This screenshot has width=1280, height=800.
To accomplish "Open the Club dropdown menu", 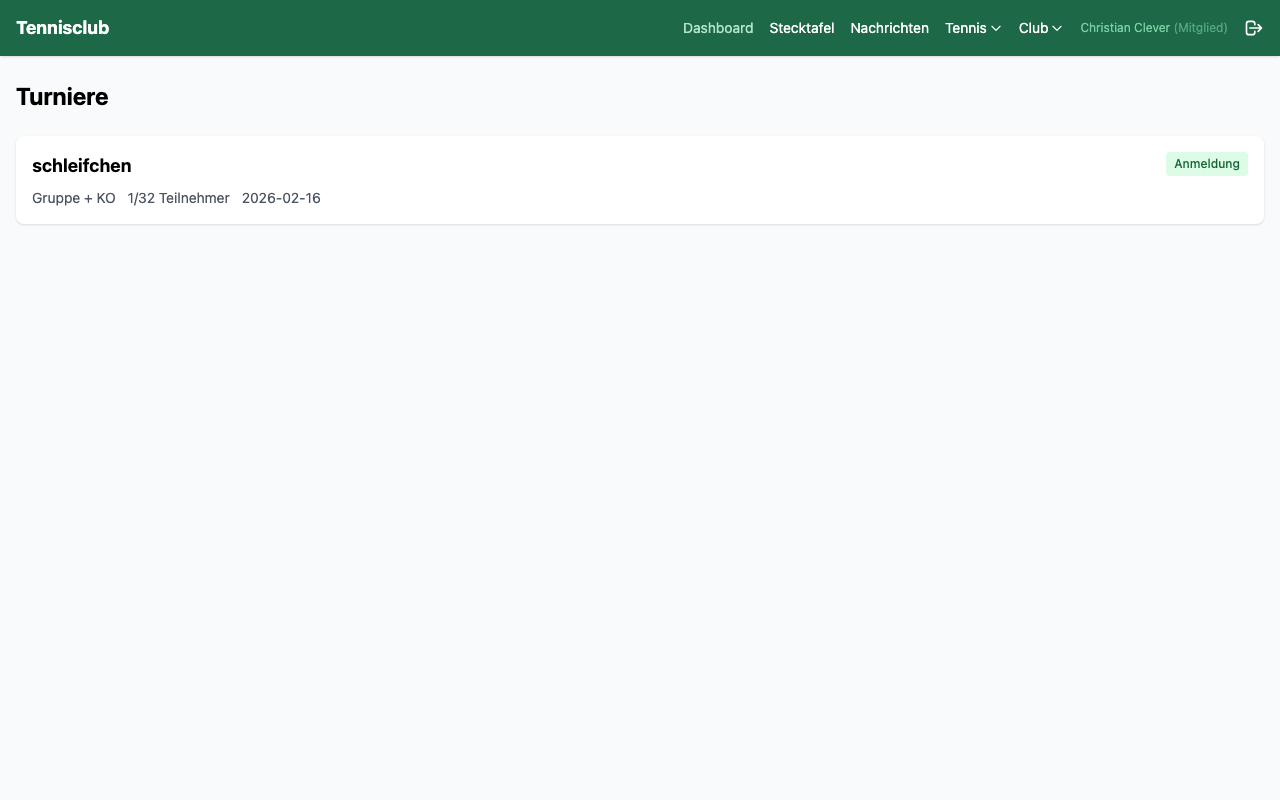I will tap(1040, 28).
